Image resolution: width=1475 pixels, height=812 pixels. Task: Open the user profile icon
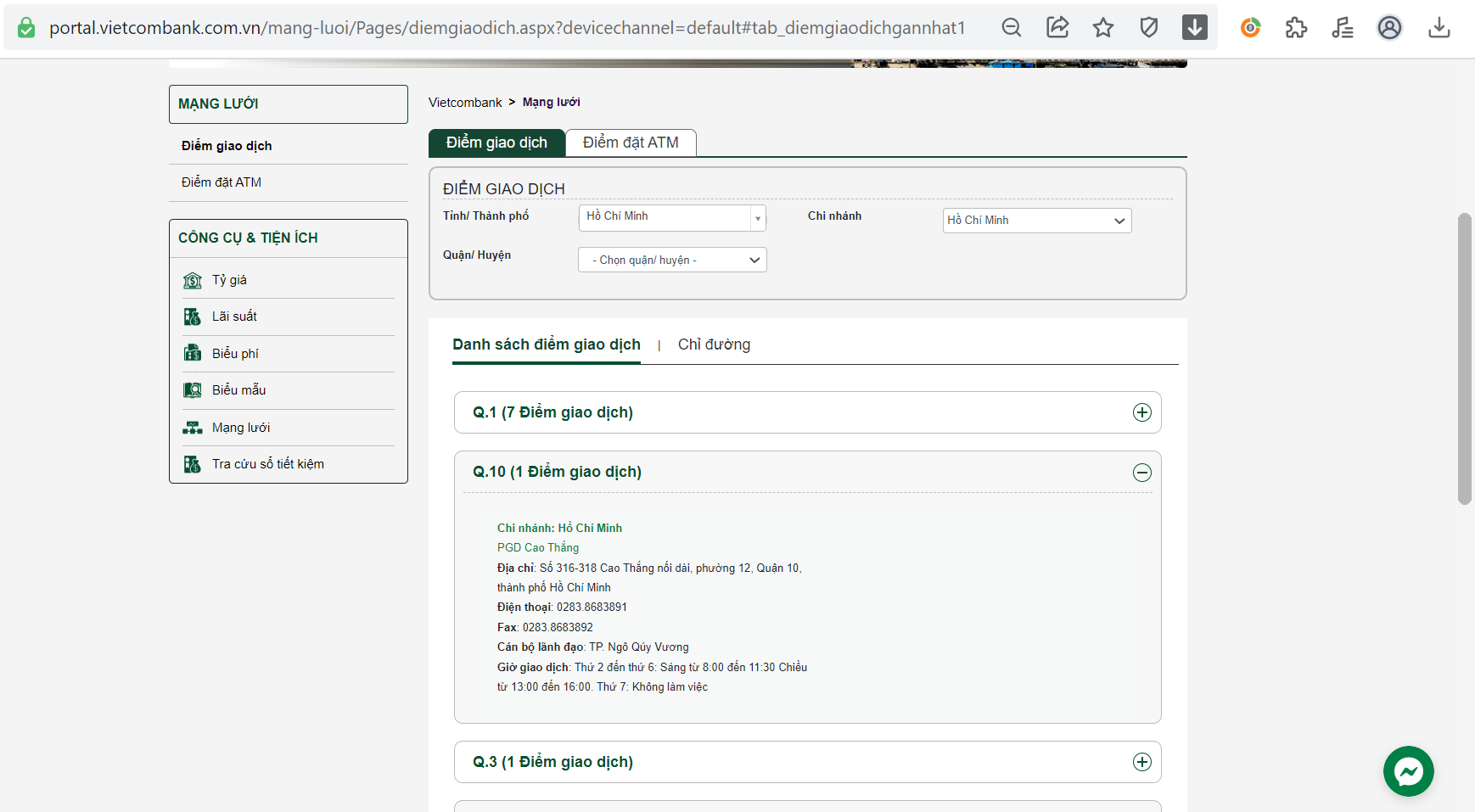click(x=1389, y=28)
